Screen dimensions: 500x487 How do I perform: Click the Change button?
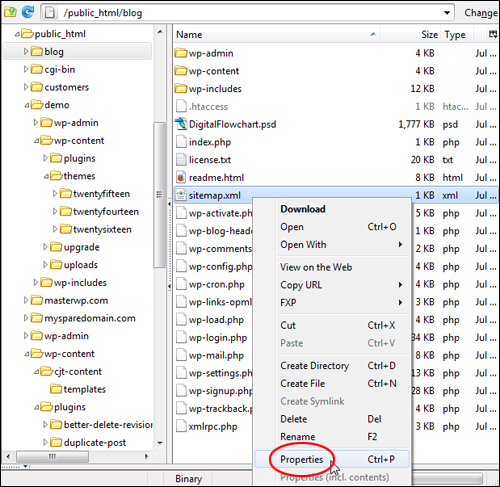tap(480, 13)
